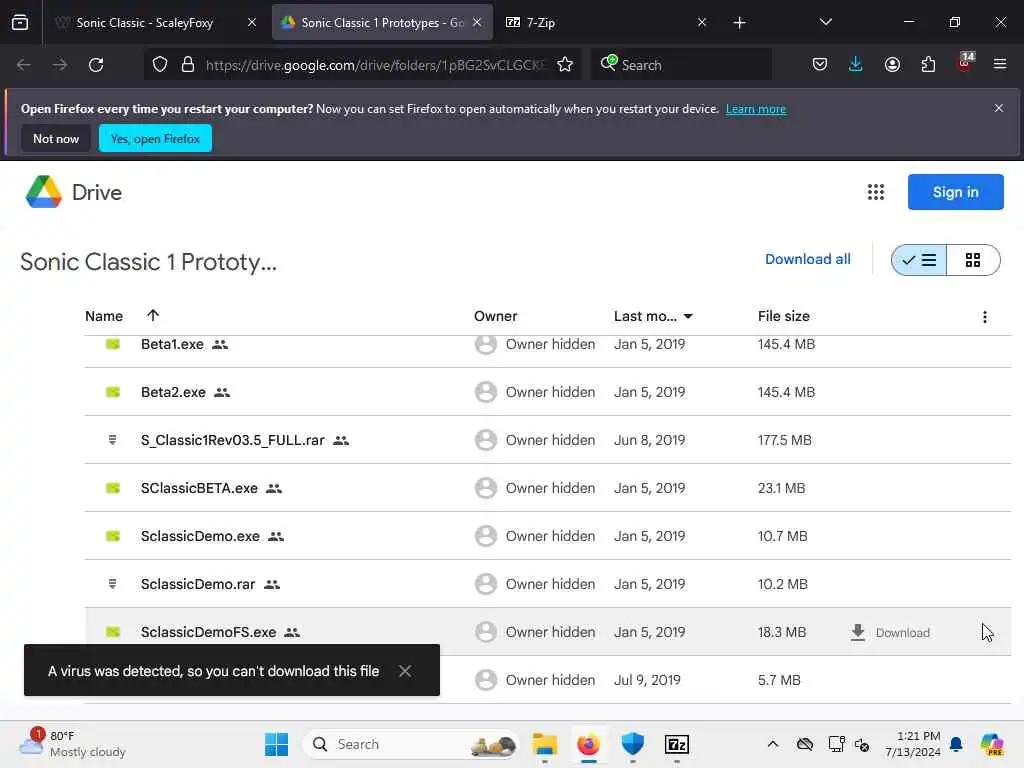Reverse sort direction with the arrow
The image size is (1024, 768).
click(153, 315)
